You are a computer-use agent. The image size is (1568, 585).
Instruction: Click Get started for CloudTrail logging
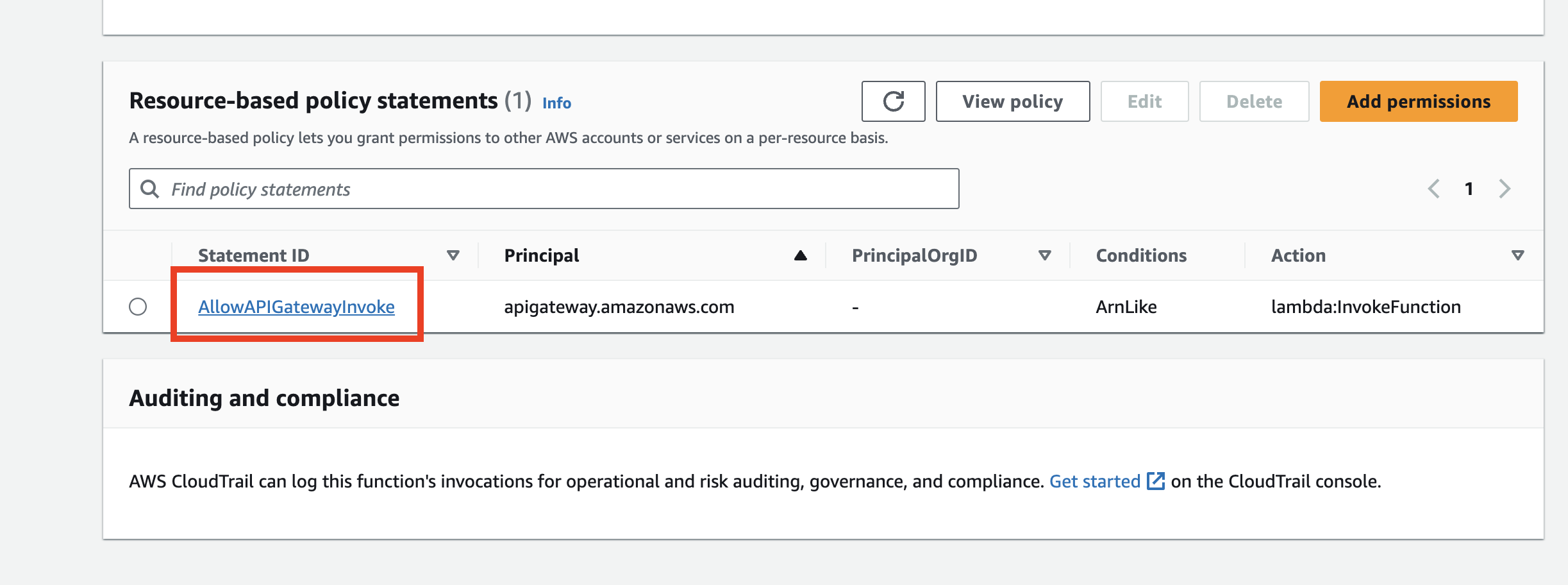pos(1095,481)
